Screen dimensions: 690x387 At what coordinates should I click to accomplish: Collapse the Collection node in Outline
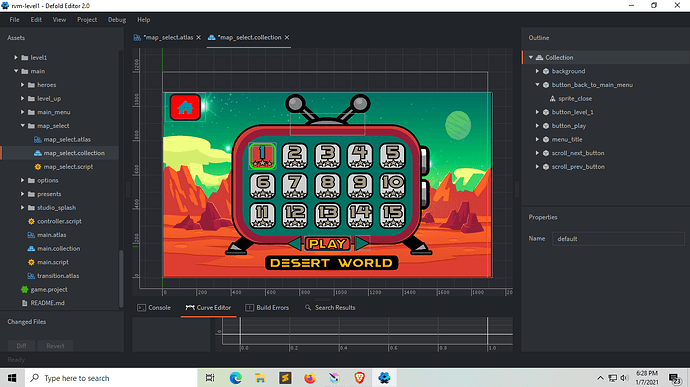531,58
